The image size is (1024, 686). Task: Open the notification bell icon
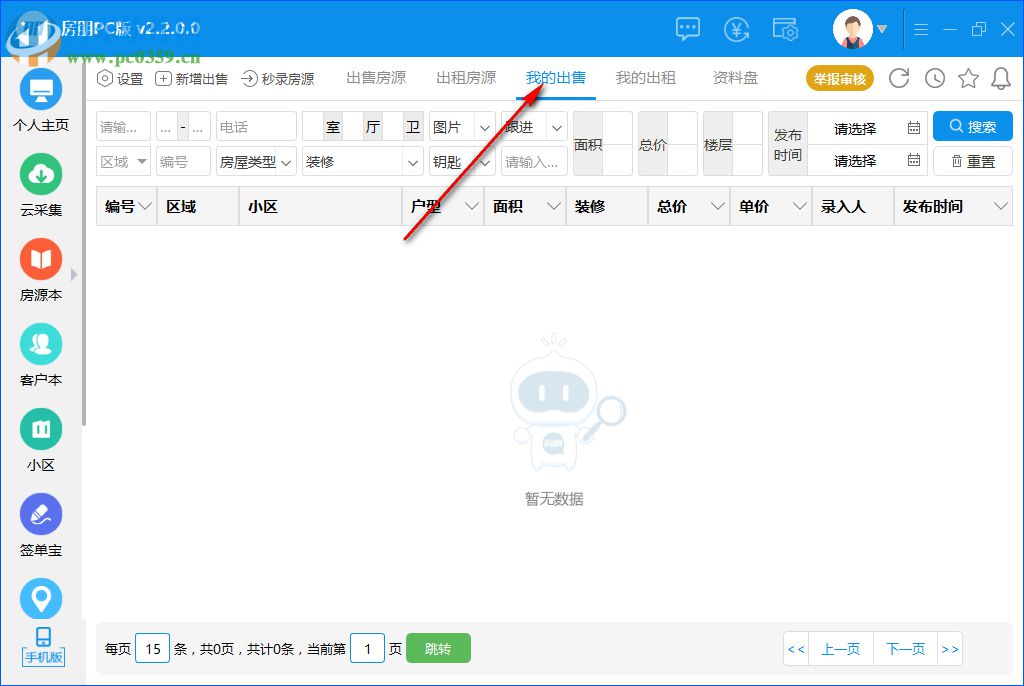tap(1002, 77)
